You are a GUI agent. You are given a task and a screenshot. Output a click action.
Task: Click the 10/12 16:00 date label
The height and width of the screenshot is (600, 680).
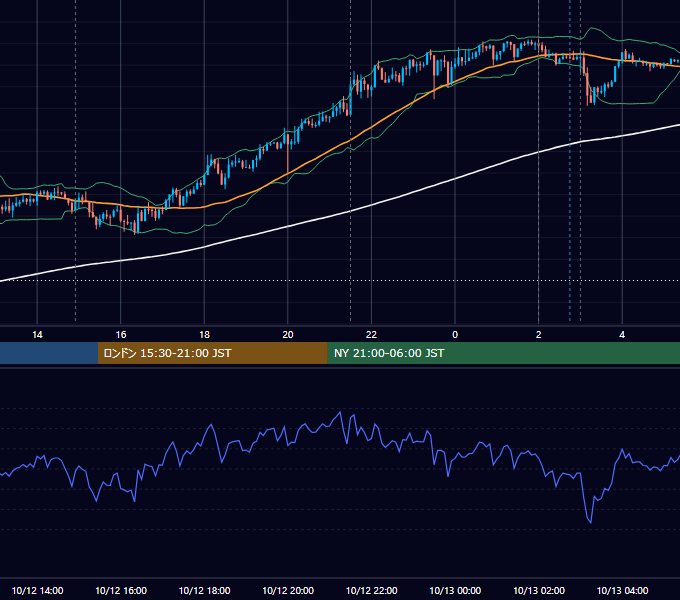(121, 590)
